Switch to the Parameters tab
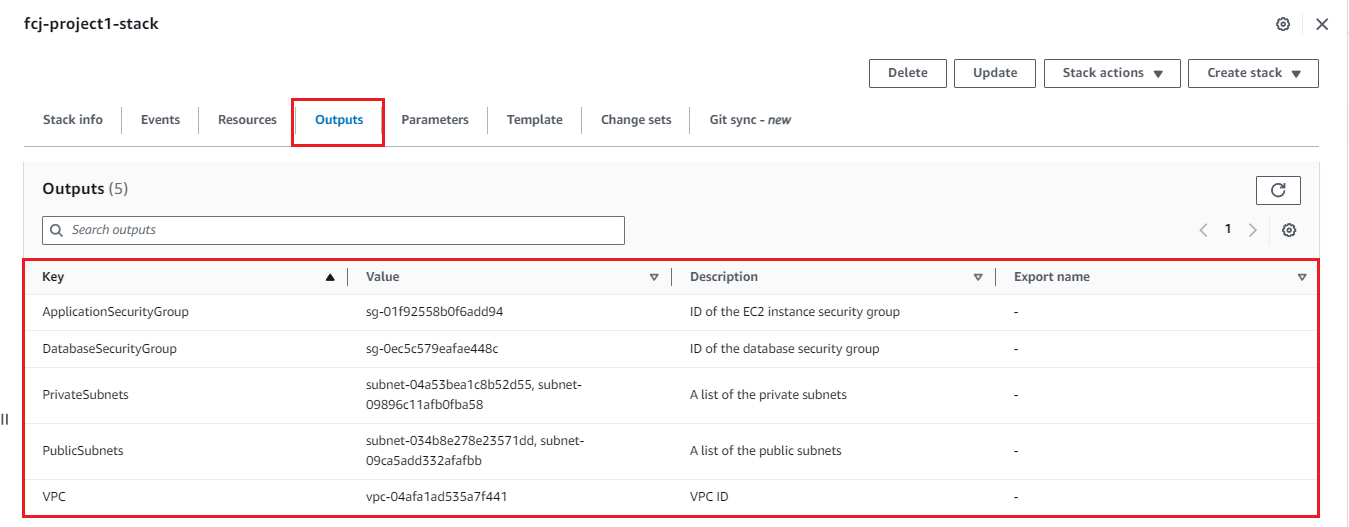The width and height of the screenshot is (1349, 527). (435, 120)
